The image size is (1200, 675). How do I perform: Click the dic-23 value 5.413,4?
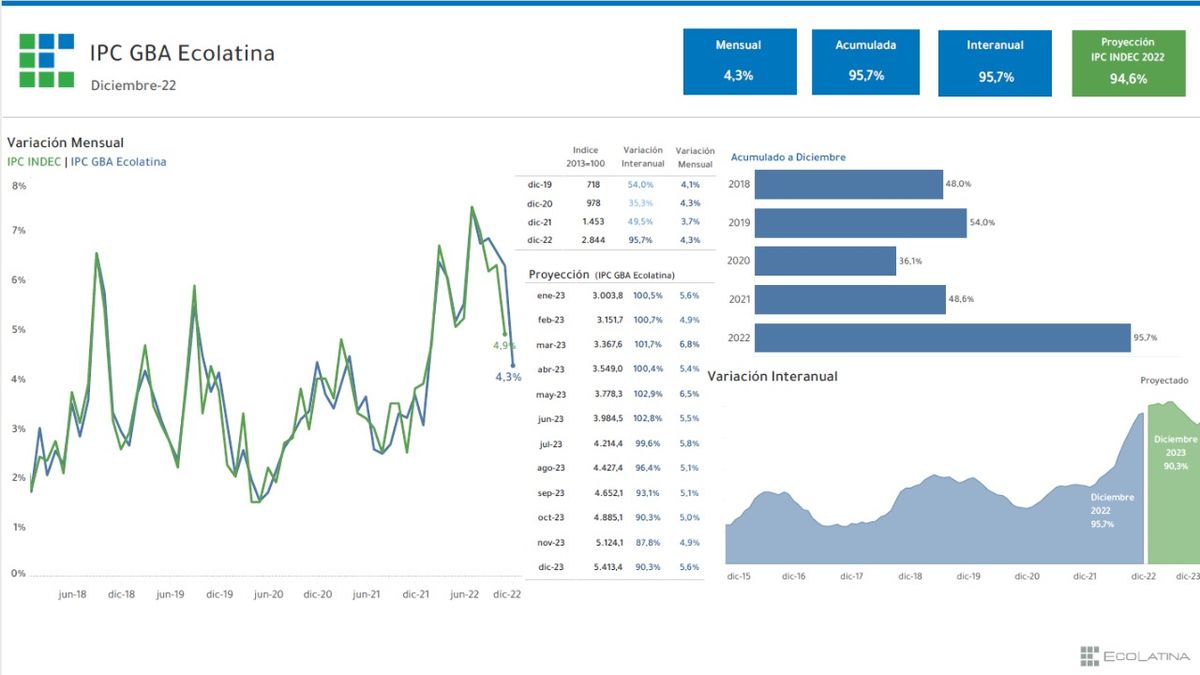[608, 567]
